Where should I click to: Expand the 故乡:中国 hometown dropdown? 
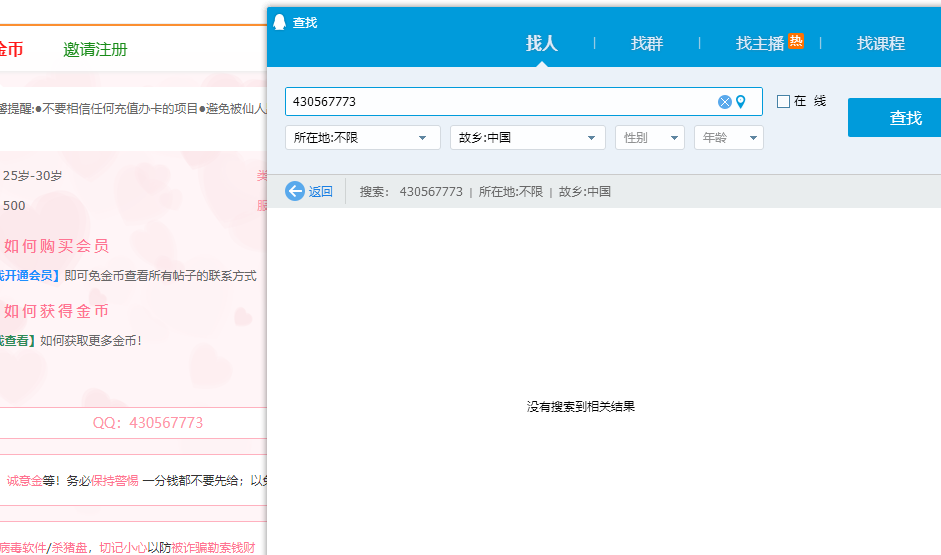point(527,138)
